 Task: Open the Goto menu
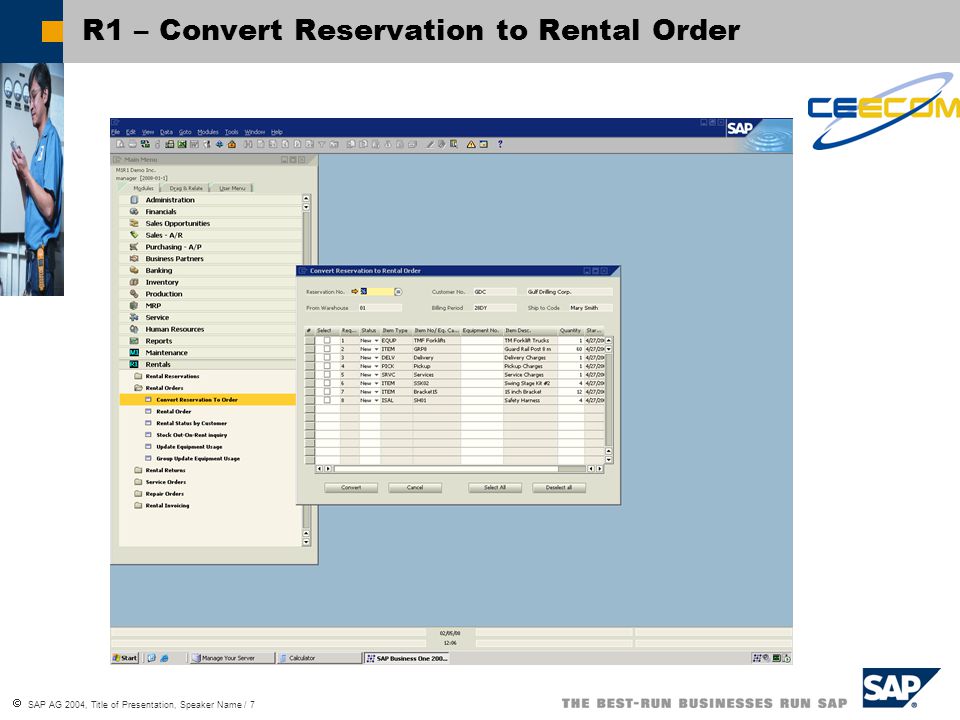coord(185,132)
